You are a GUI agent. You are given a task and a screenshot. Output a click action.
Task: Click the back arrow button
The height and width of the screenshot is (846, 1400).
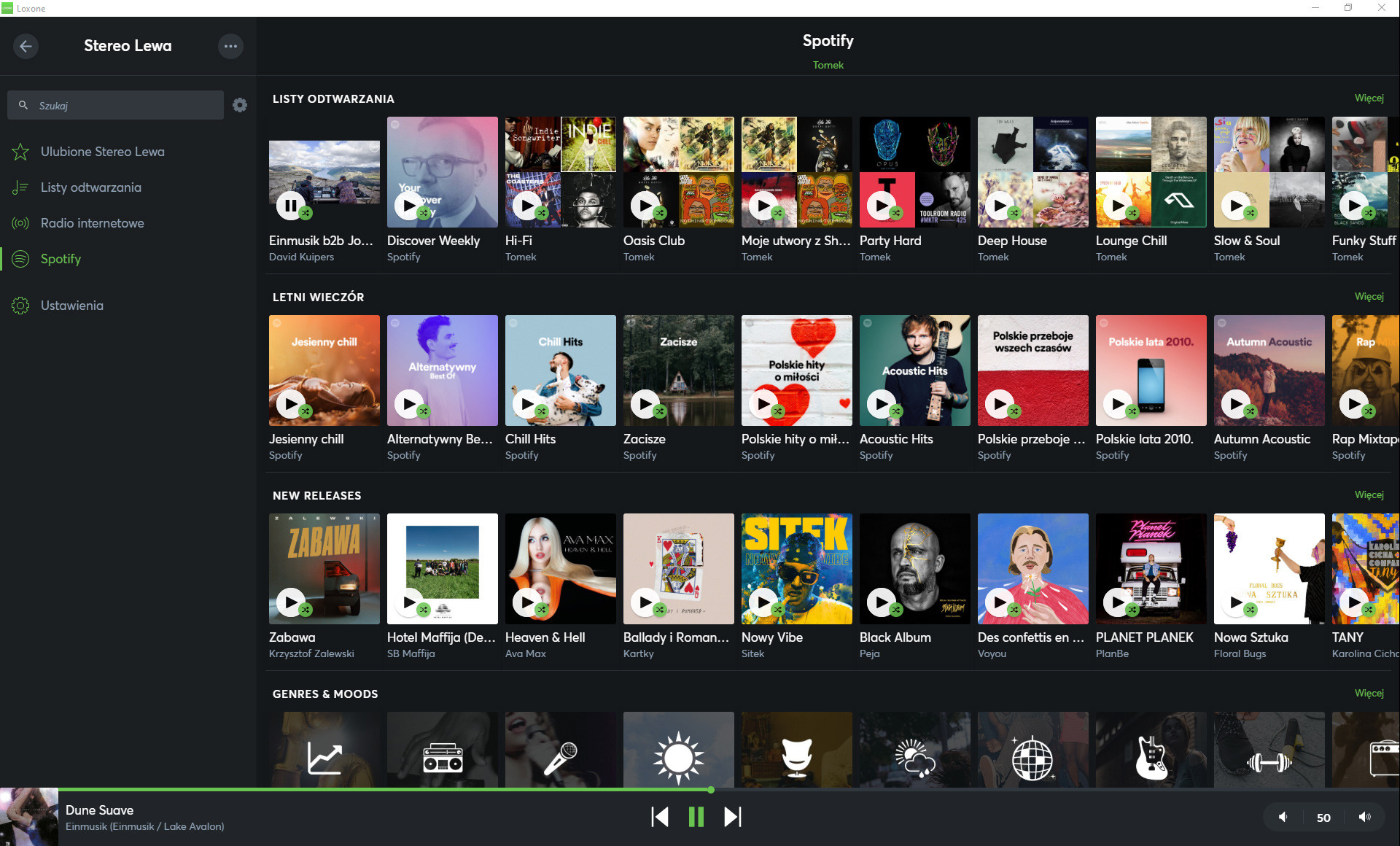(x=26, y=46)
